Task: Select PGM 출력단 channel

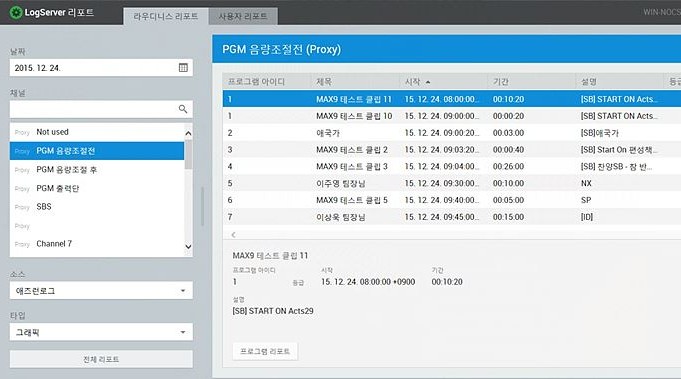Action: [97, 188]
